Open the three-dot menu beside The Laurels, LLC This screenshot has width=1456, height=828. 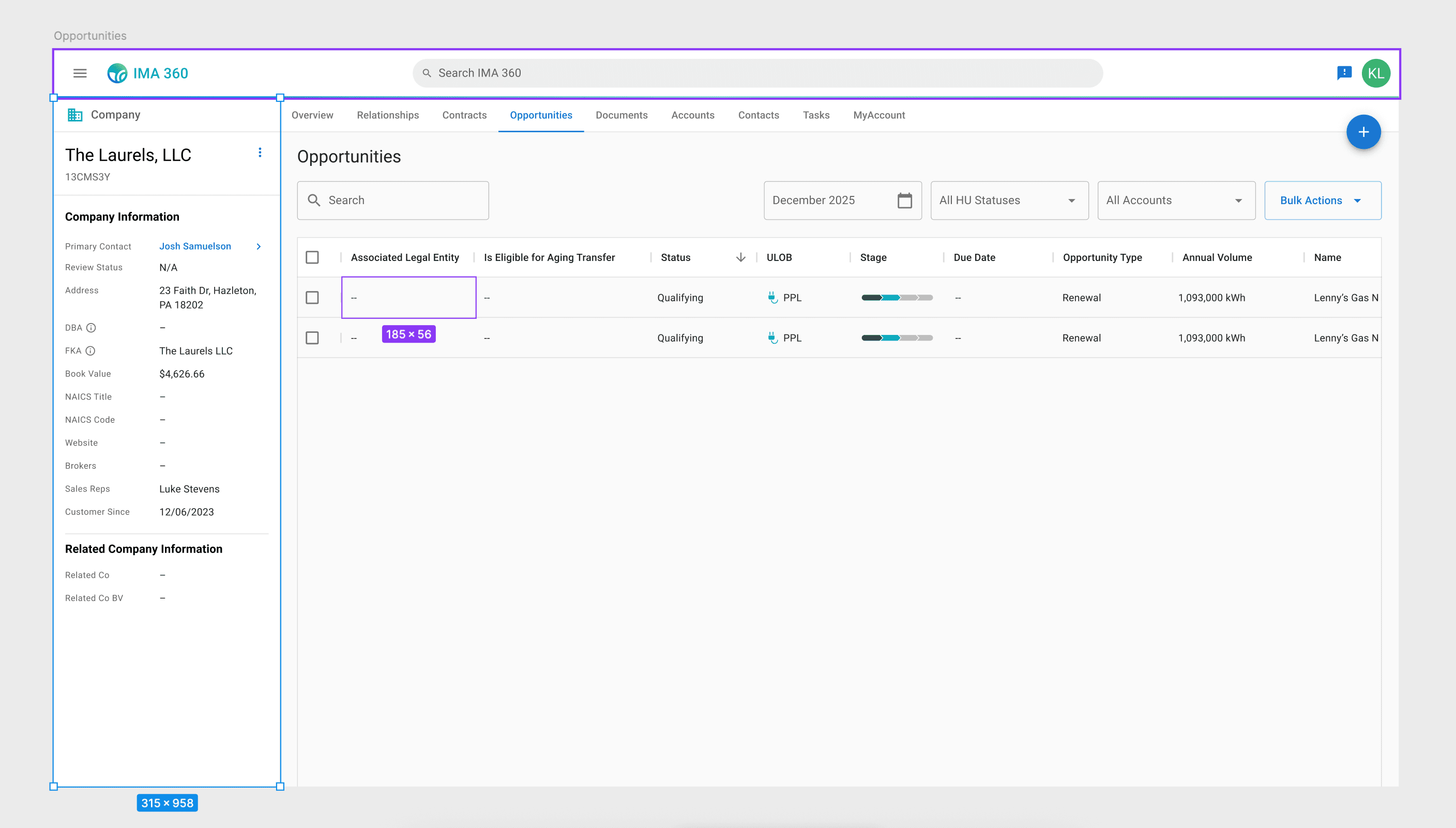tap(260, 152)
